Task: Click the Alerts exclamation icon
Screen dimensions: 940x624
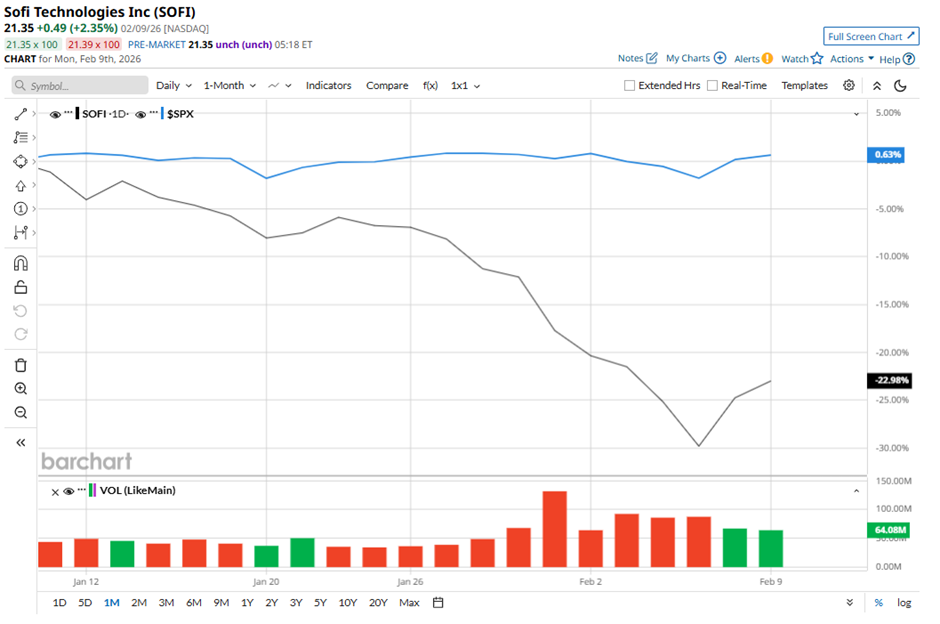Action: 767,59
